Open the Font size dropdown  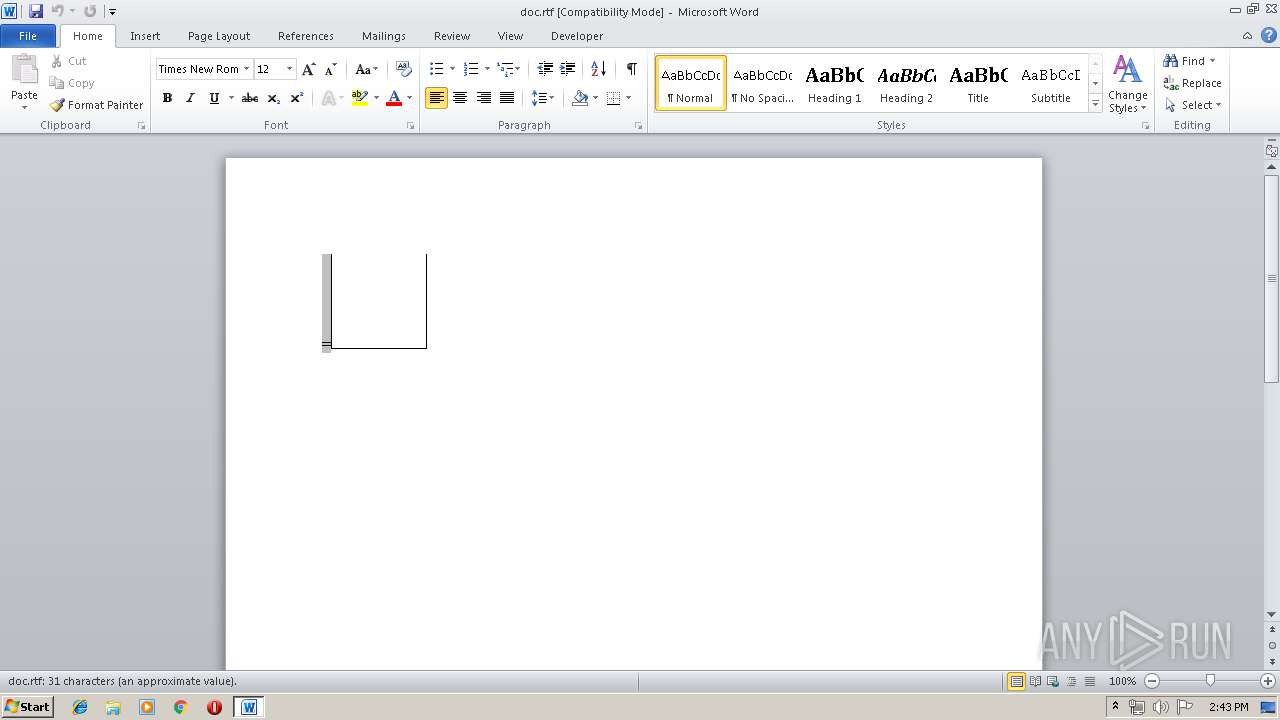coord(290,69)
